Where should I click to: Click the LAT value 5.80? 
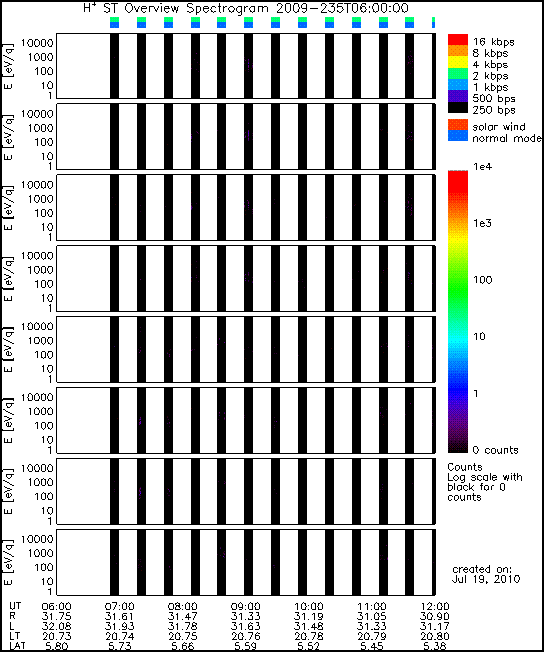pyautogui.click(x=57, y=646)
